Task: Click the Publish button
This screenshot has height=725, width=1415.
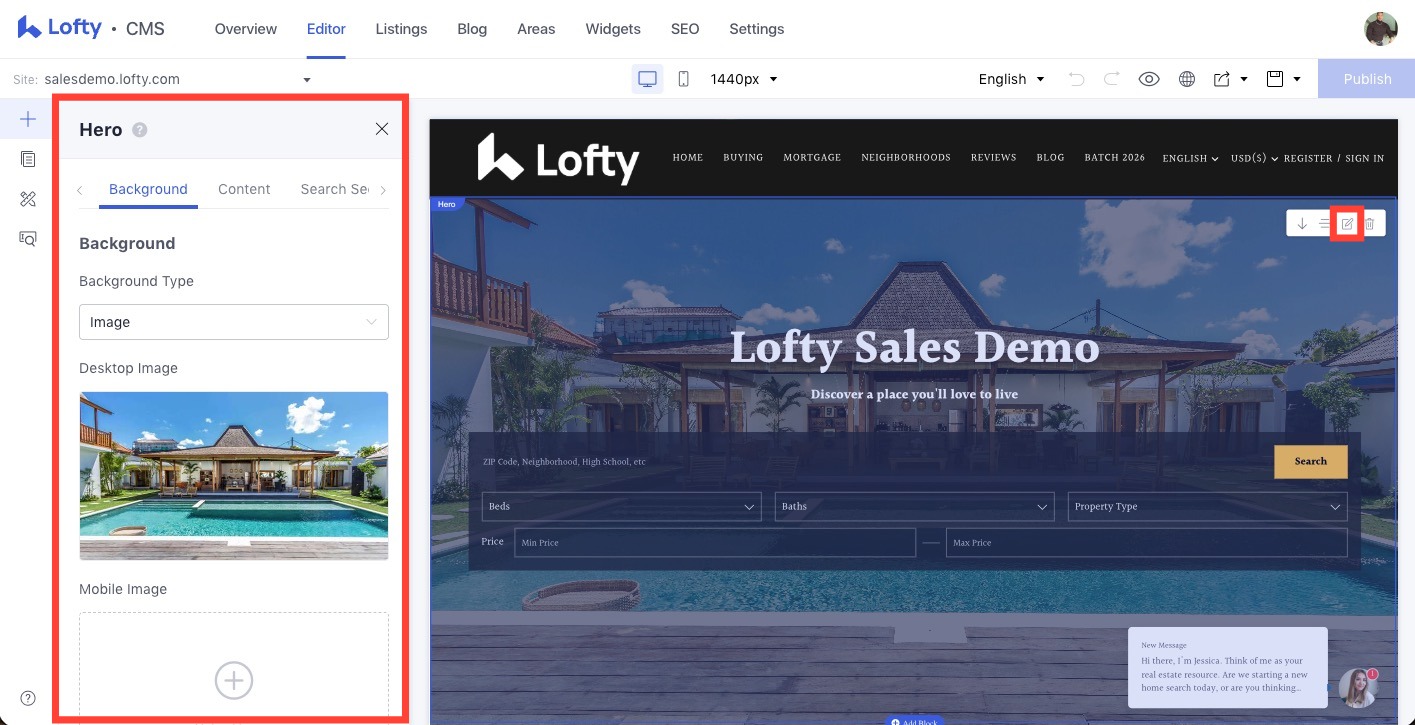Action: coord(1366,79)
